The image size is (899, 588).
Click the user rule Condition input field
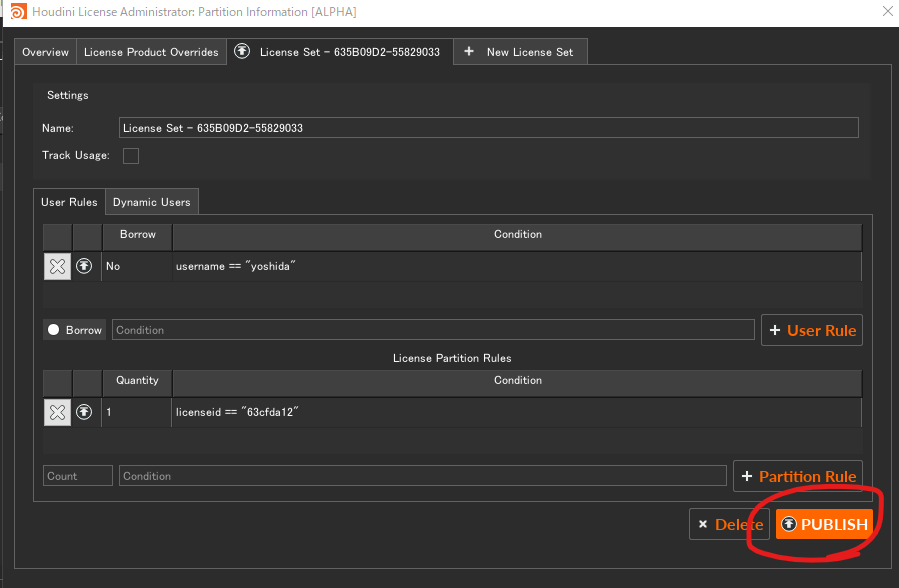pyautogui.click(x=433, y=330)
